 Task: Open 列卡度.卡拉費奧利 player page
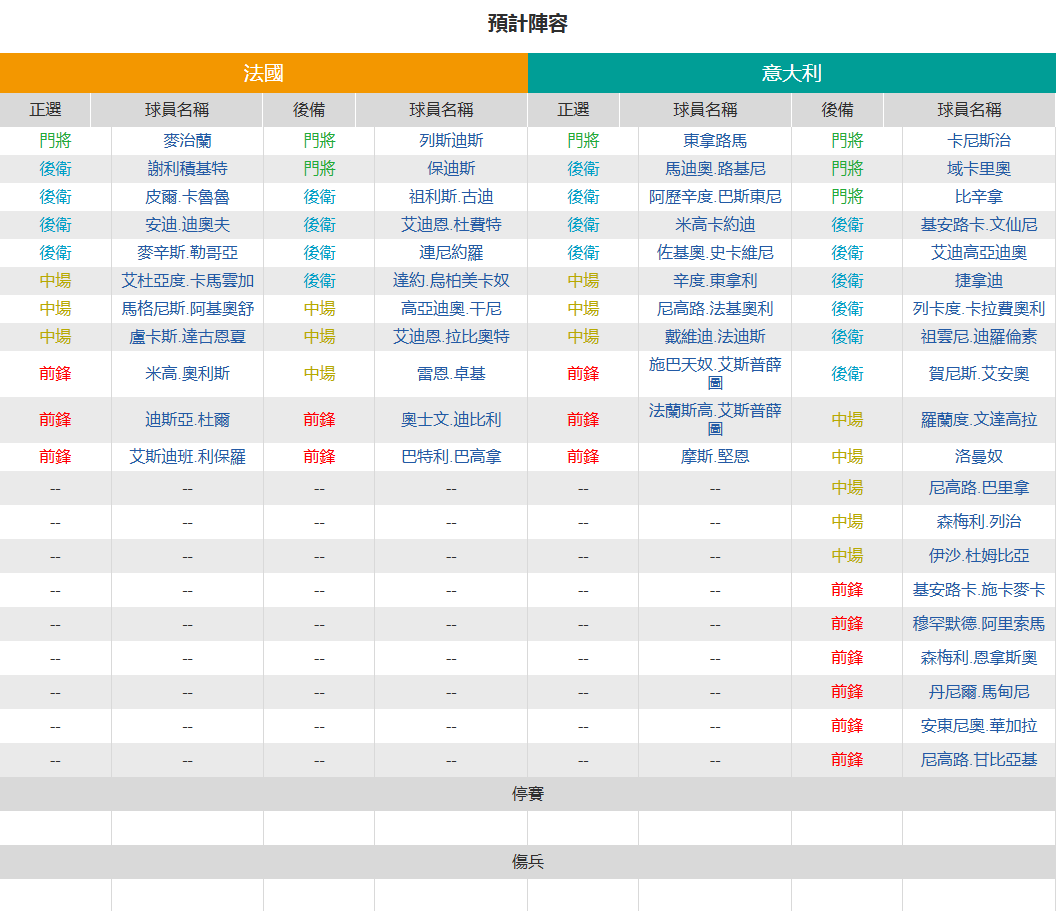979,309
